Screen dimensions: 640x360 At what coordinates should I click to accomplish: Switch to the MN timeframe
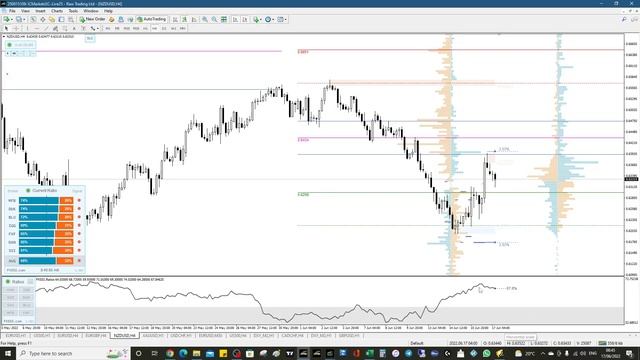coord(183,29)
